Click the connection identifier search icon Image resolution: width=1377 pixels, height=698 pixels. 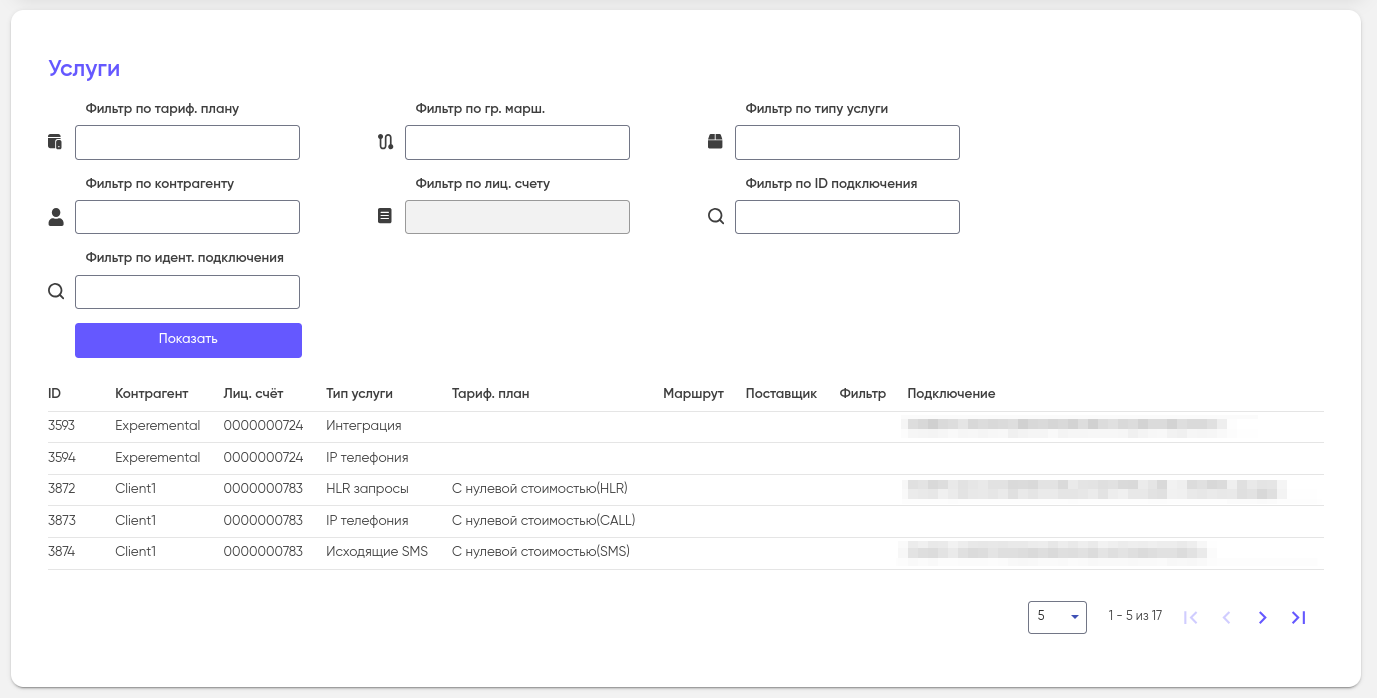click(x=56, y=292)
